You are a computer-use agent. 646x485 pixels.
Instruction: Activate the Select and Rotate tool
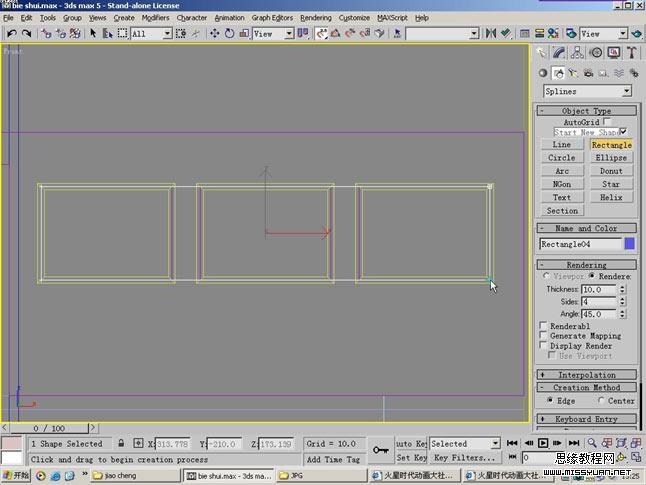(229, 33)
